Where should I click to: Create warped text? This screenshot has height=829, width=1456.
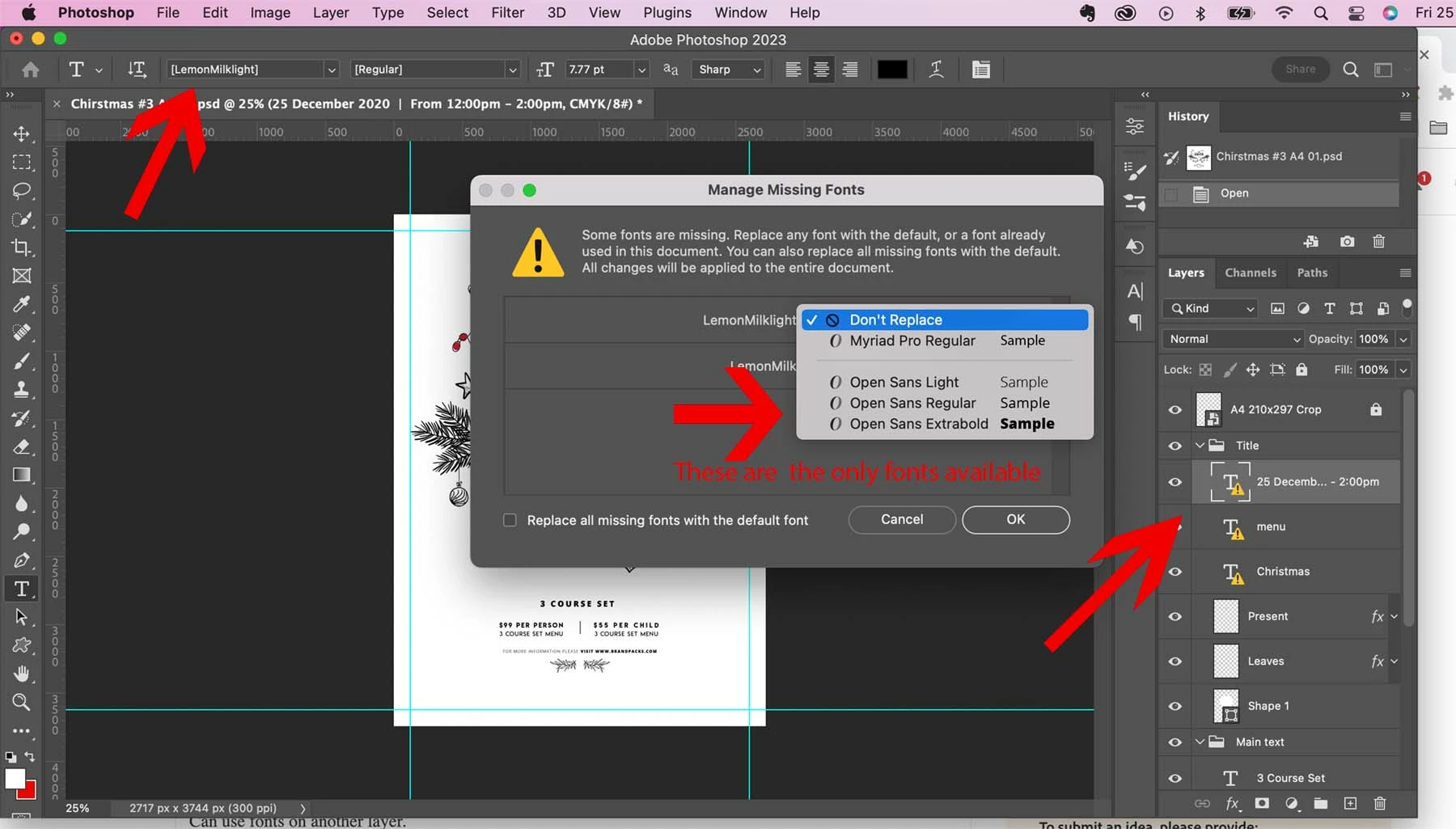tap(936, 70)
